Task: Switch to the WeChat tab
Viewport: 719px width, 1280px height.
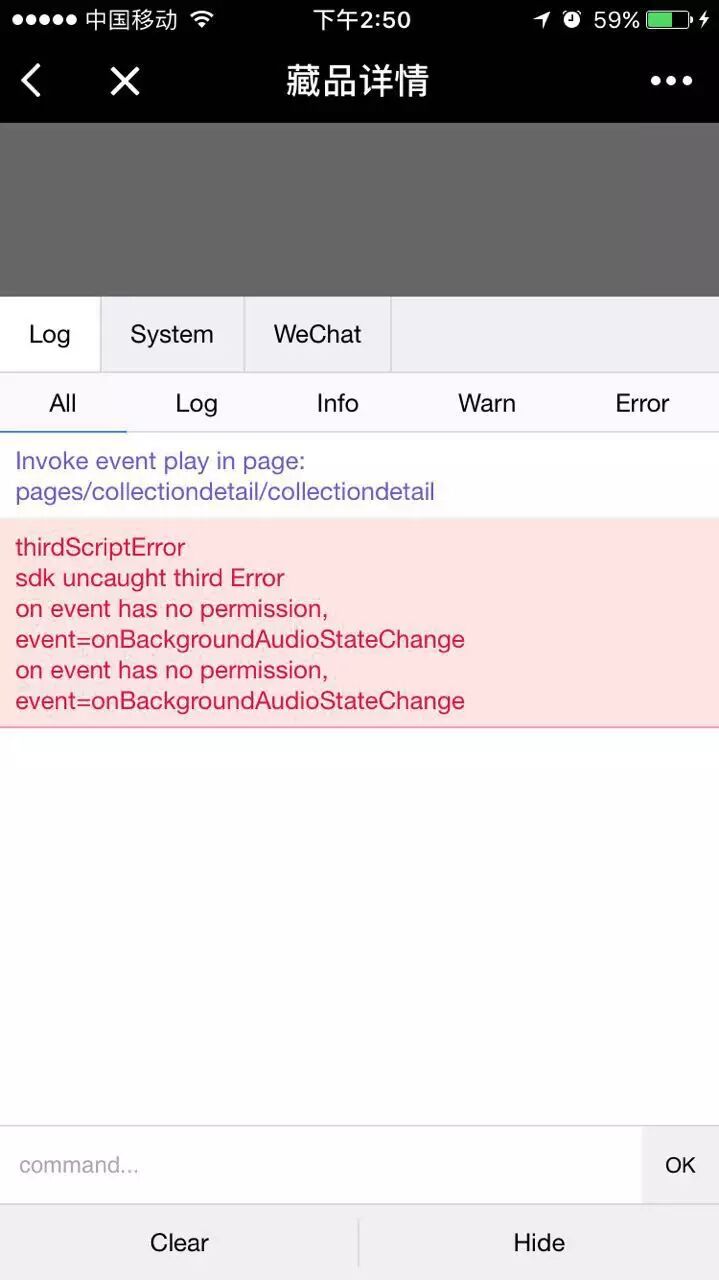Action: (x=317, y=334)
